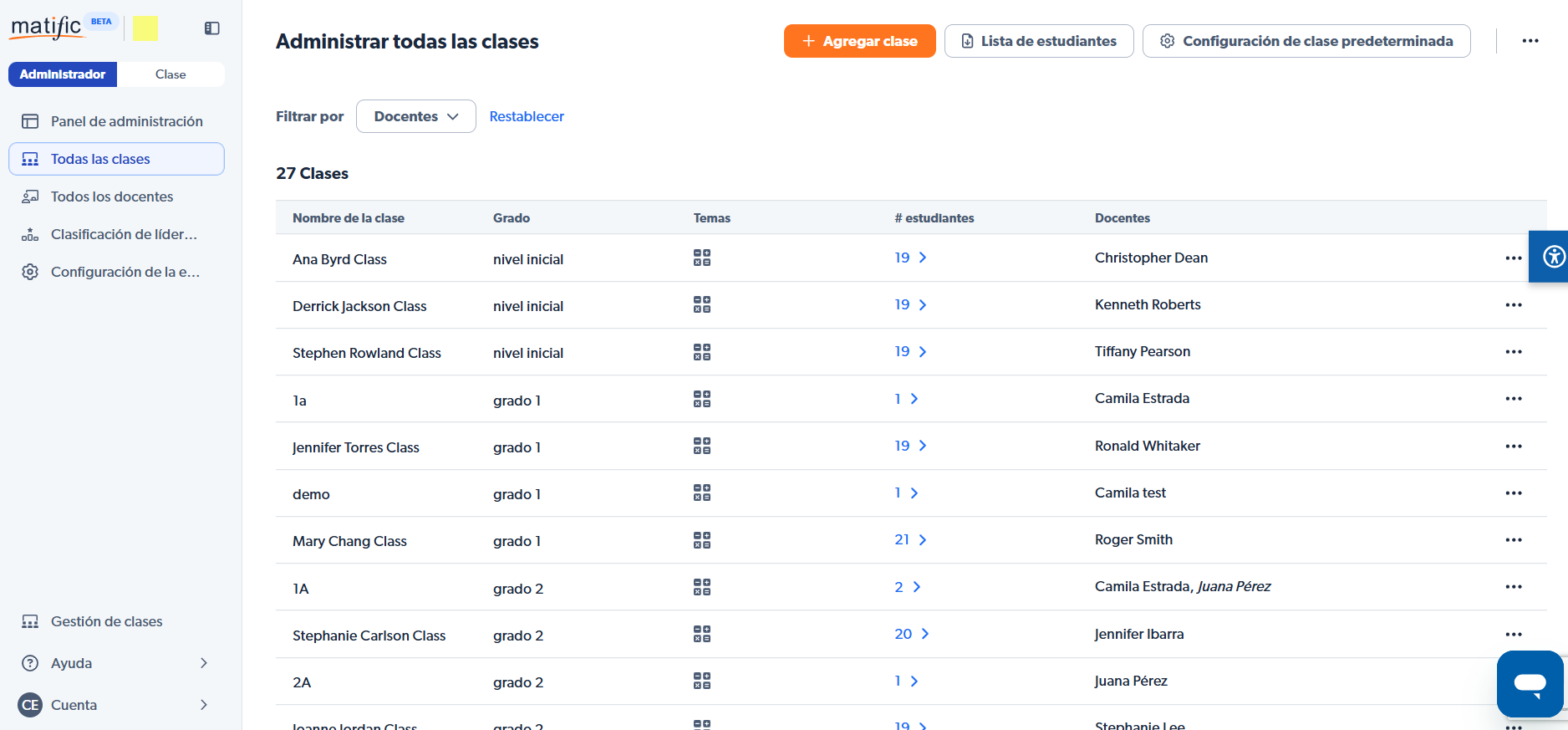Expand the Ayuda submenu
Viewport: 1568px width, 730px height.
pyautogui.click(x=203, y=663)
